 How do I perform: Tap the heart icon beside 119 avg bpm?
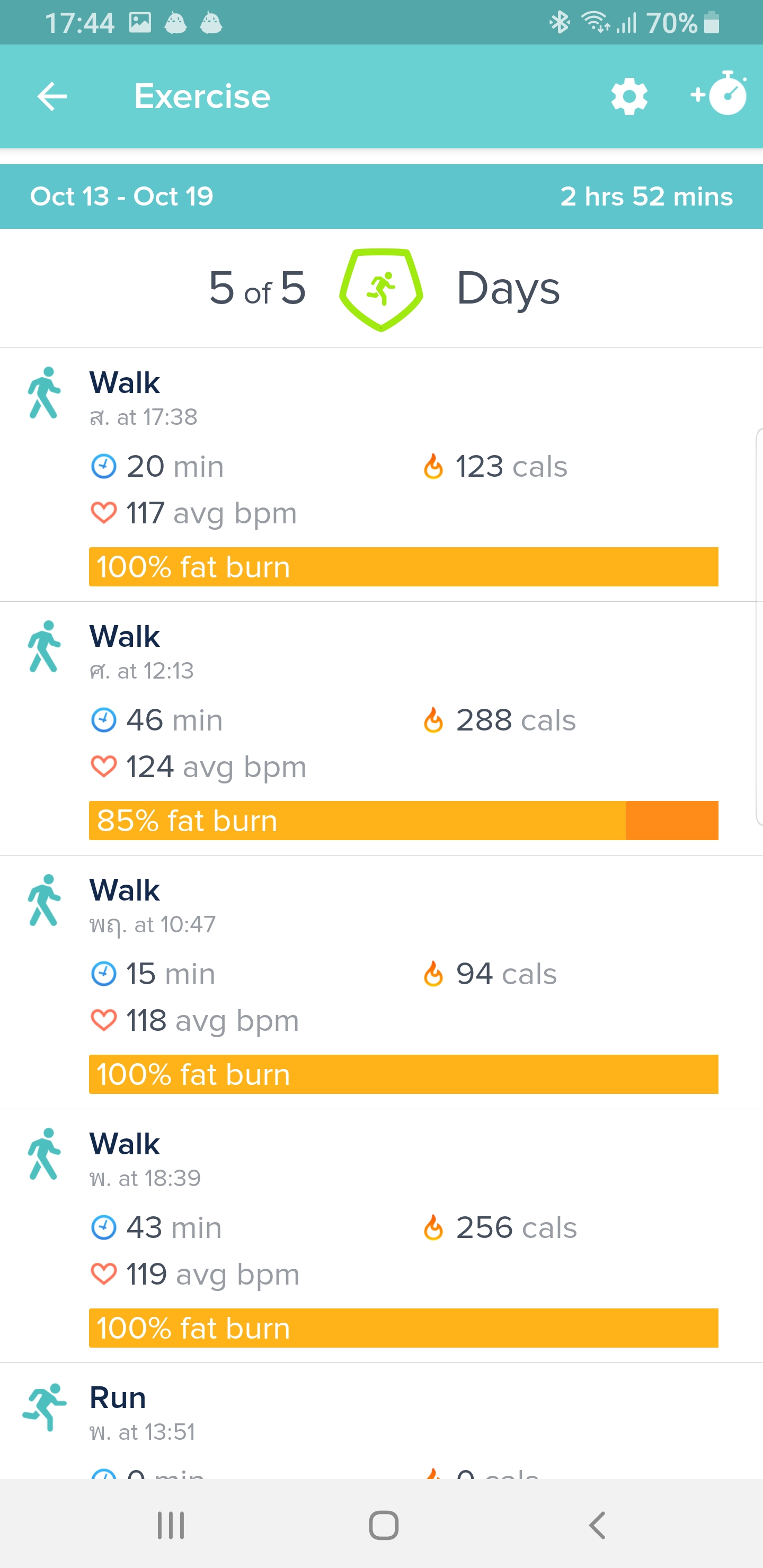click(x=105, y=1273)
